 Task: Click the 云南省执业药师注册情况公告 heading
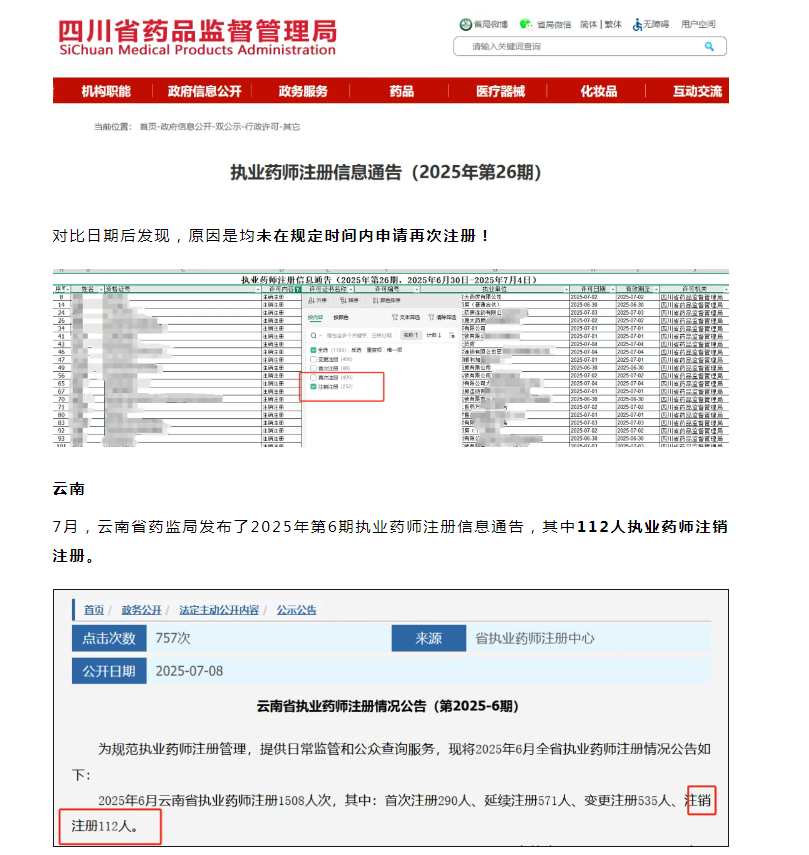click(388, 706)
